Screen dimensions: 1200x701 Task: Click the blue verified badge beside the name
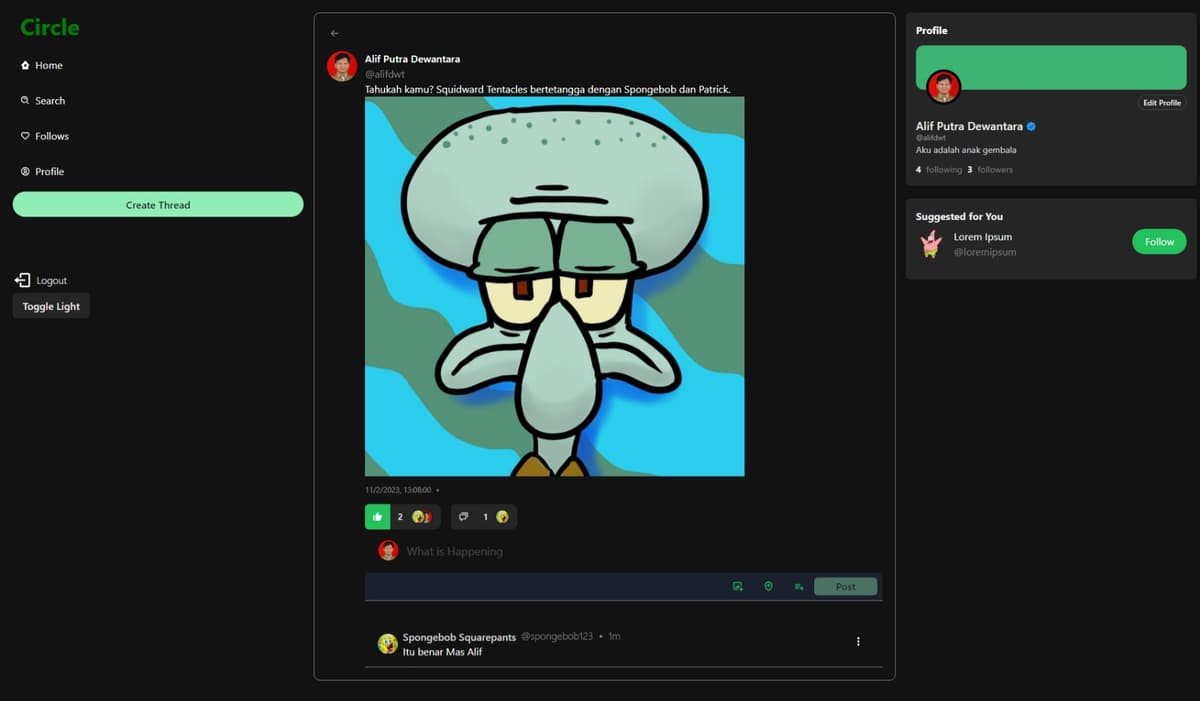tap(1031, 127)
